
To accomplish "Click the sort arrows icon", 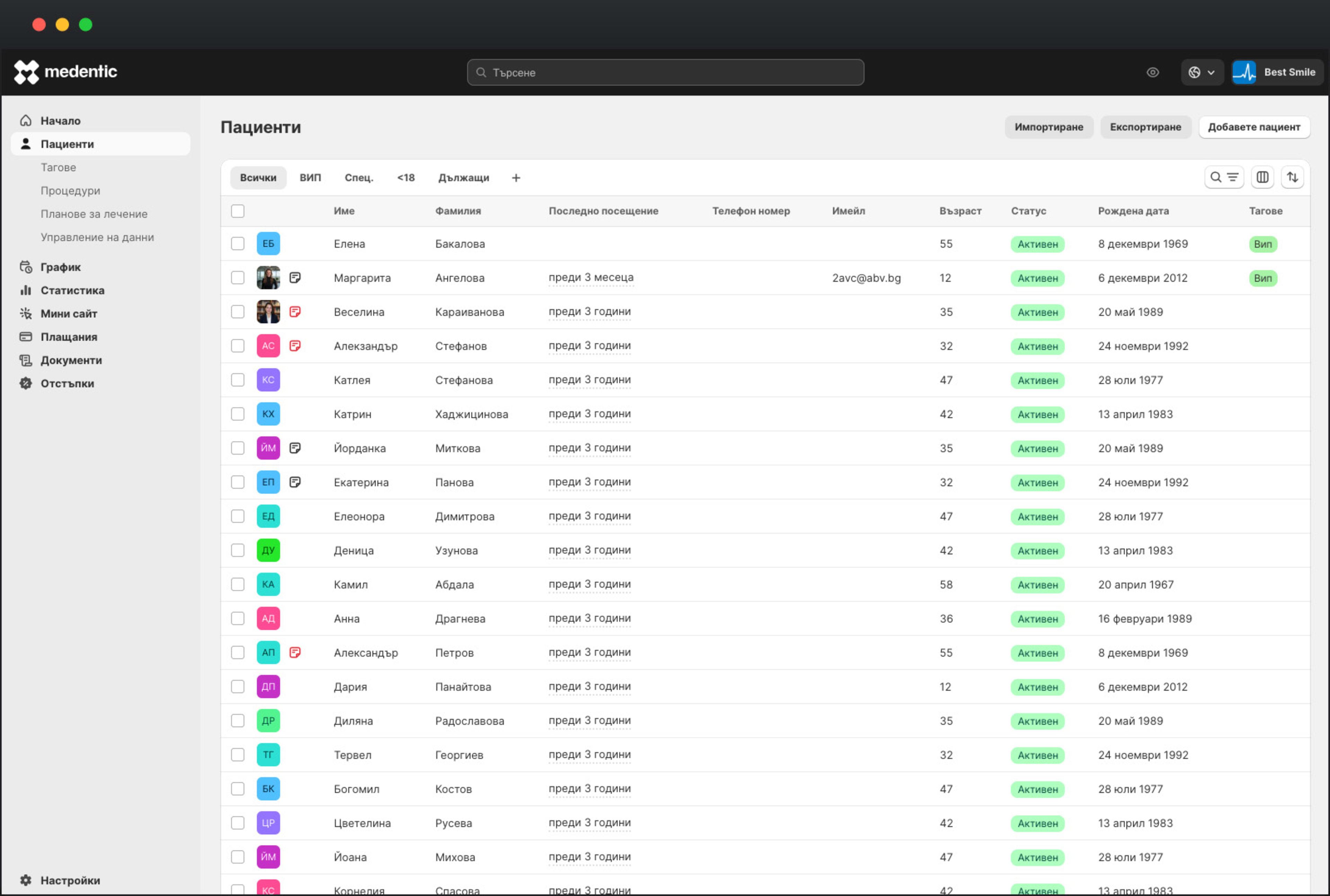I will click(1292, 178).
